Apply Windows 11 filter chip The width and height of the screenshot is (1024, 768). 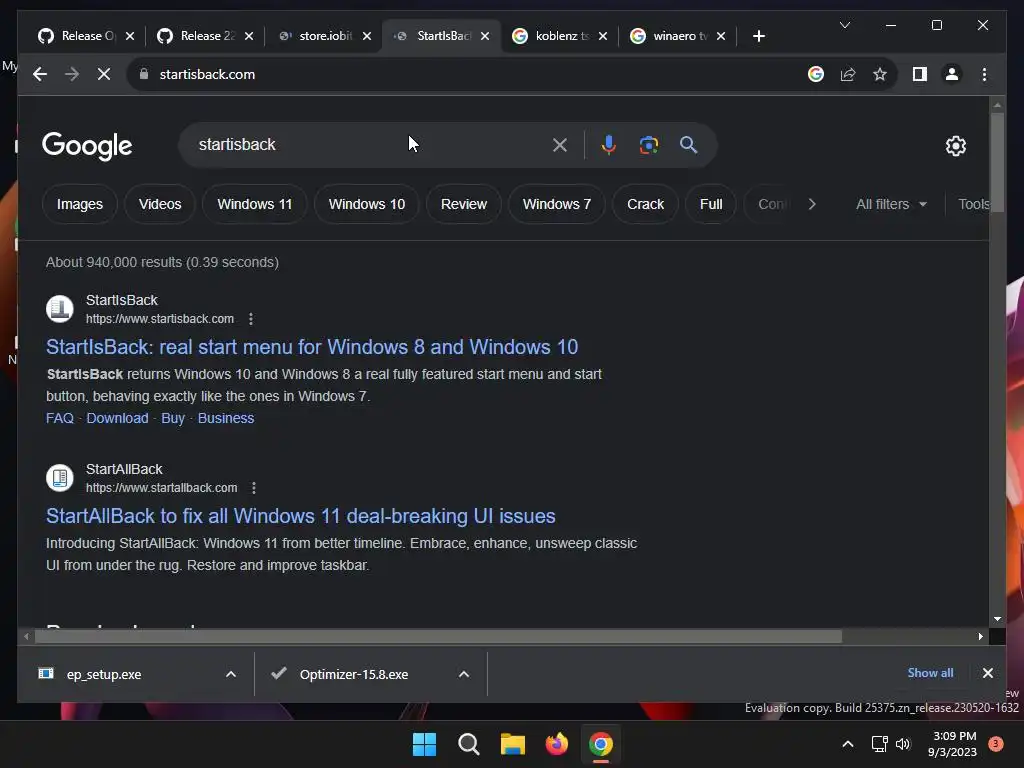pos(255,204)
